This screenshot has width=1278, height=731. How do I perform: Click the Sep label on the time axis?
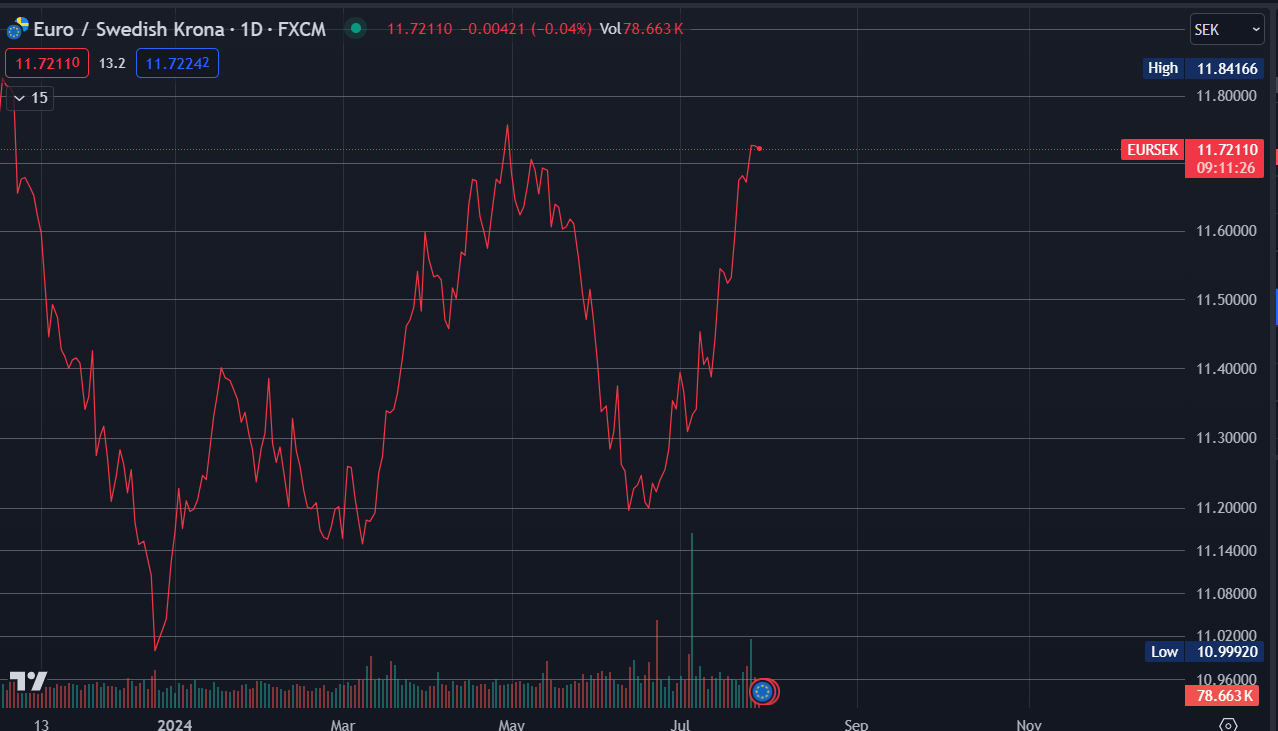pyautogui.click(x=856, y=724)
